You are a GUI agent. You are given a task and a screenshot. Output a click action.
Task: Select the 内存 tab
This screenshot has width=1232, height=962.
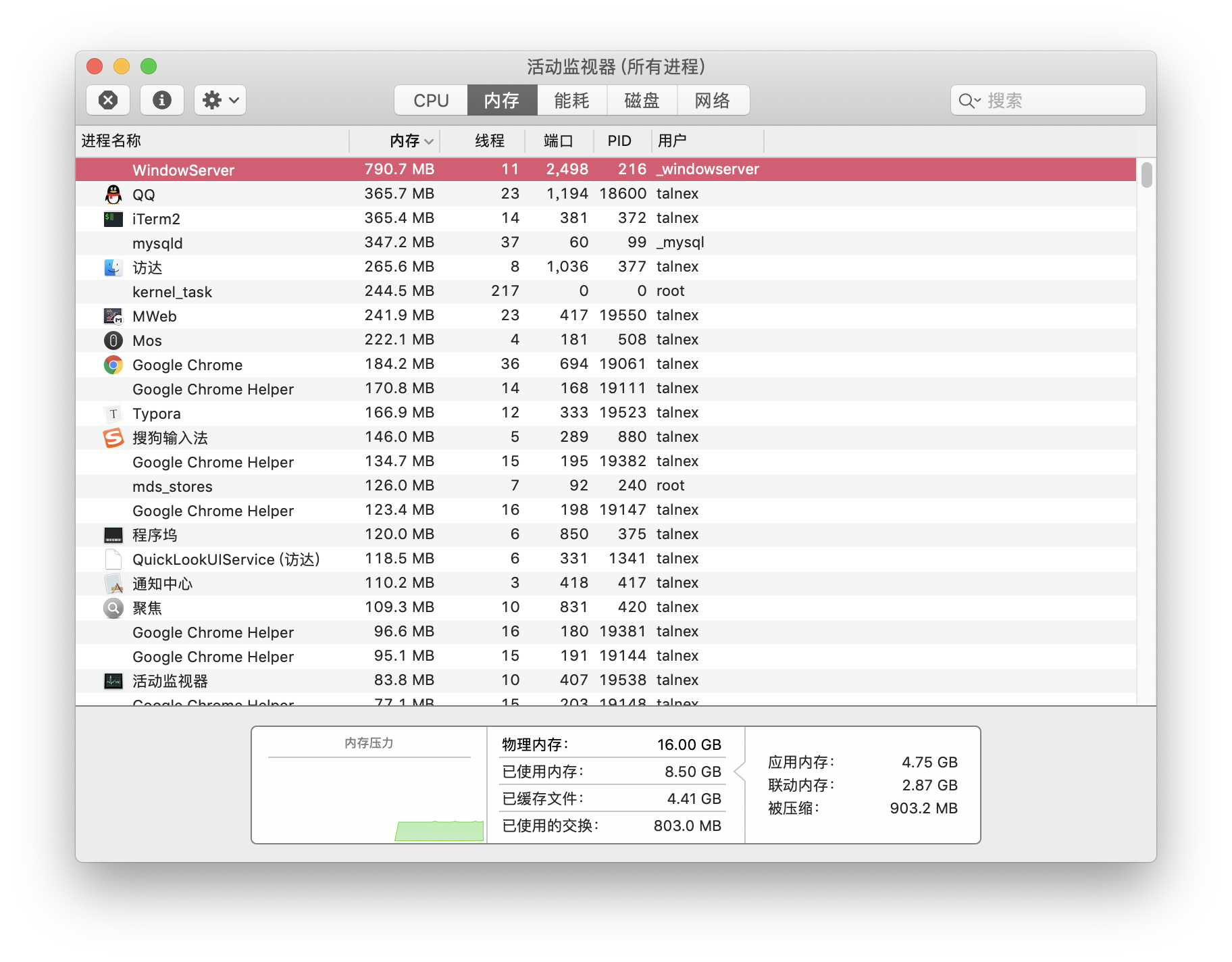(502, 101)
